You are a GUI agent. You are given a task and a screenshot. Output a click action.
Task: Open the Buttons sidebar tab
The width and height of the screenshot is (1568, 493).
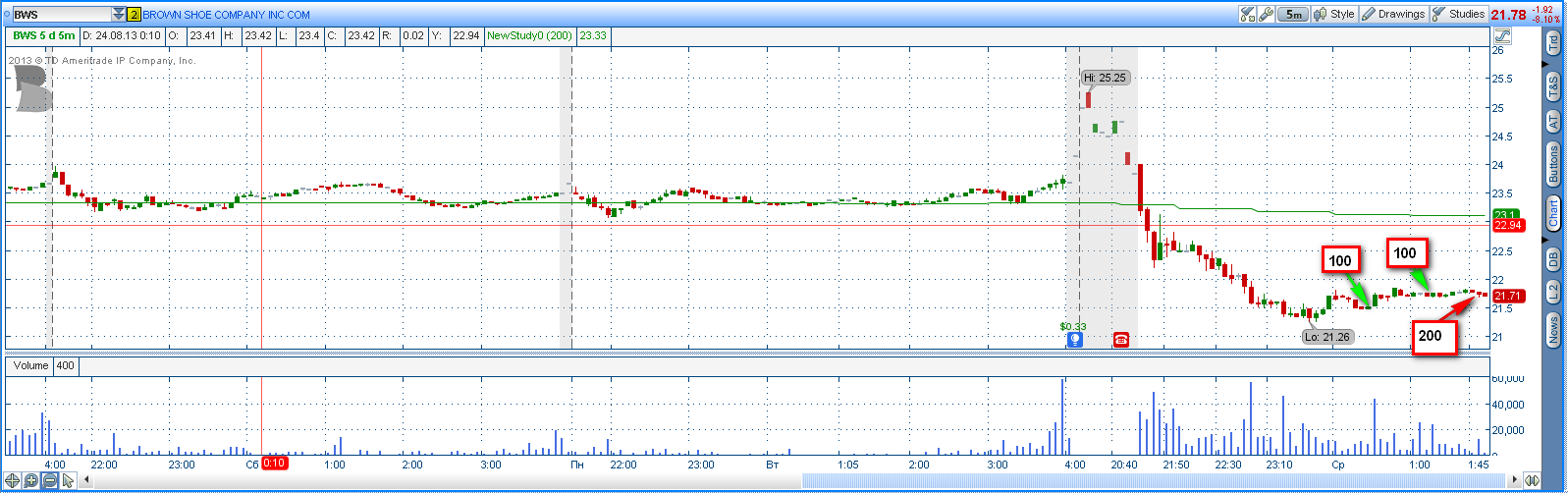click(x=1553, y=164)
